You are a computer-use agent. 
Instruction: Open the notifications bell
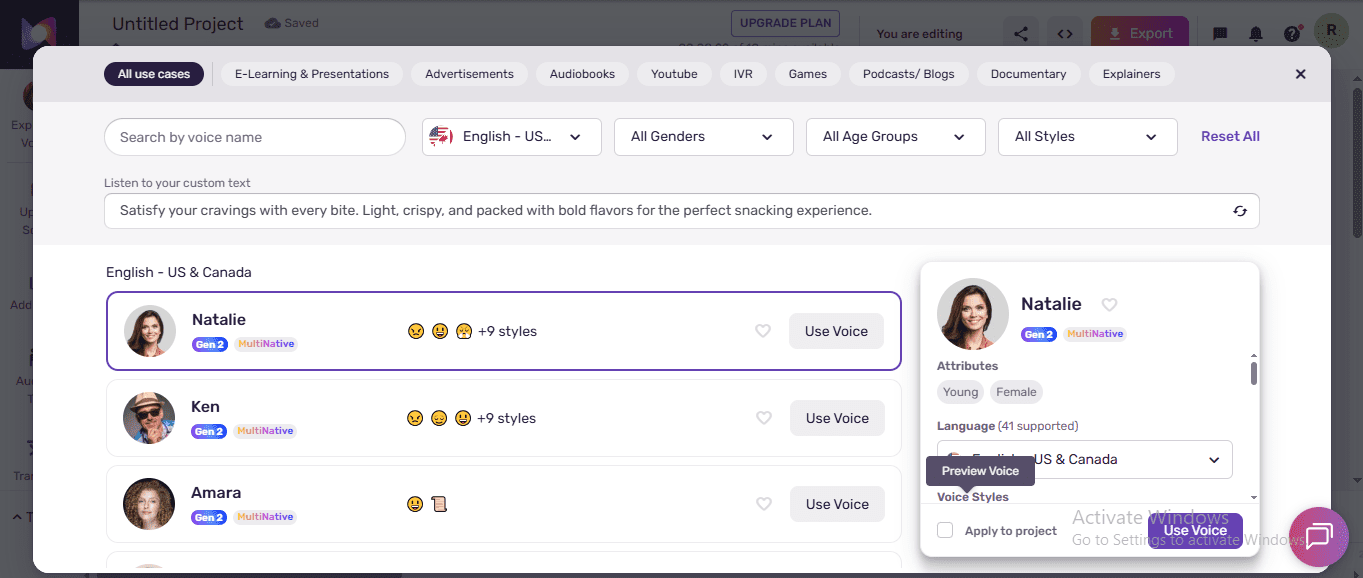tap(1256, 33)
